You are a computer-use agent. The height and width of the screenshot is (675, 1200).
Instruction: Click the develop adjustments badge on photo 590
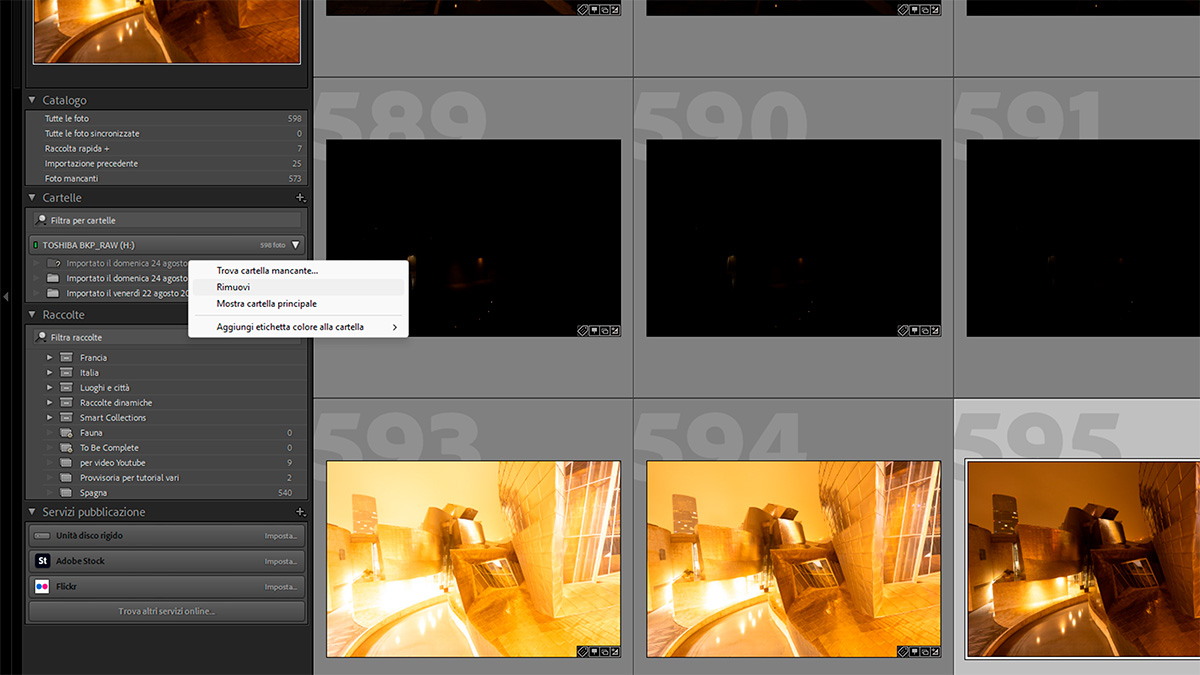935,330
